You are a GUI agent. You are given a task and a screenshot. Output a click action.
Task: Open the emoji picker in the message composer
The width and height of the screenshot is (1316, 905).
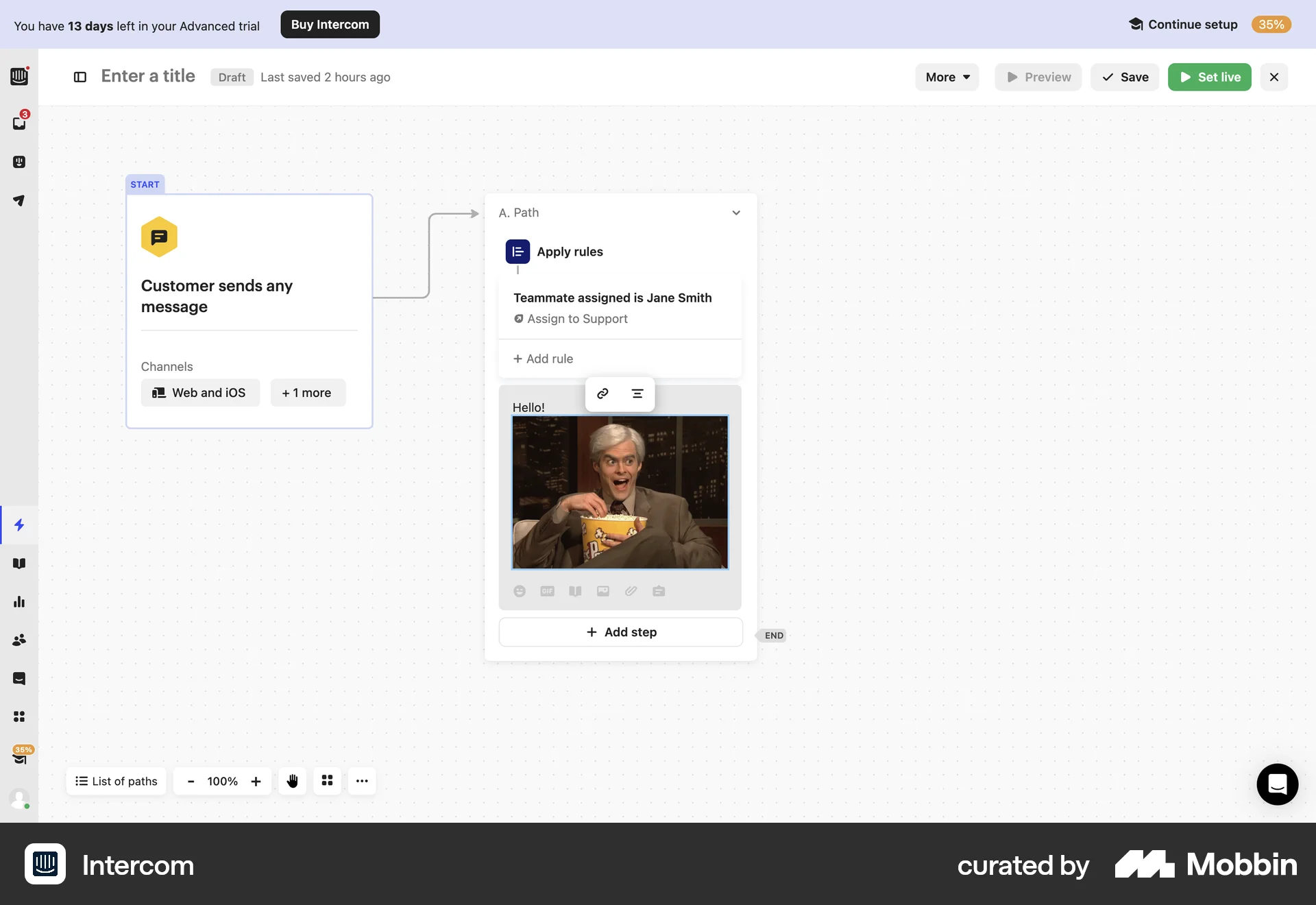520,591
